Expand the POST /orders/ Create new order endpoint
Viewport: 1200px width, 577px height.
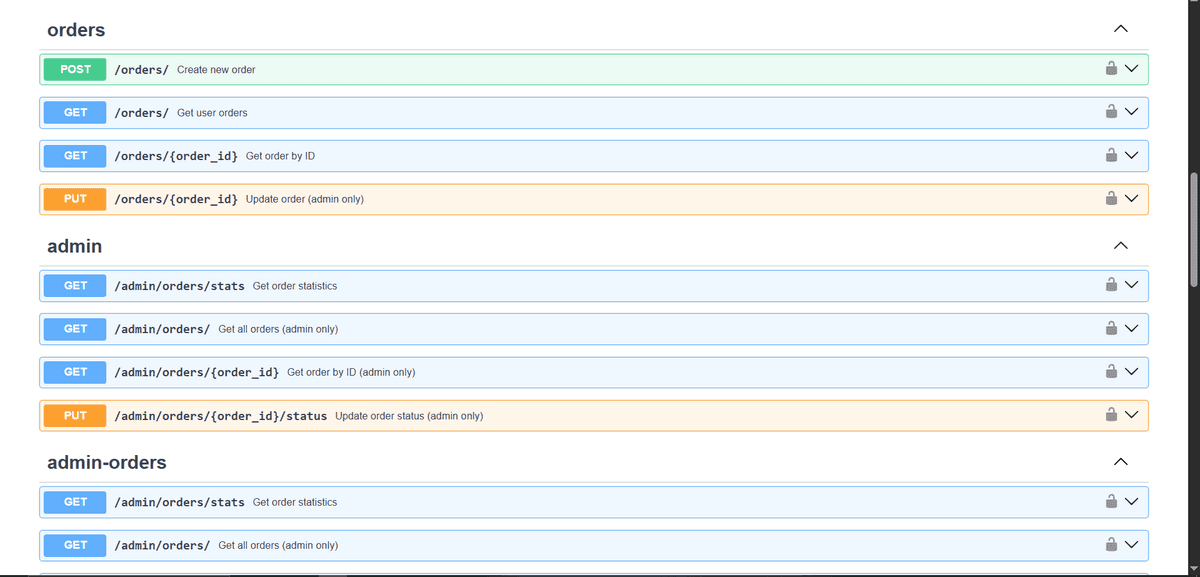[1131, 68]
